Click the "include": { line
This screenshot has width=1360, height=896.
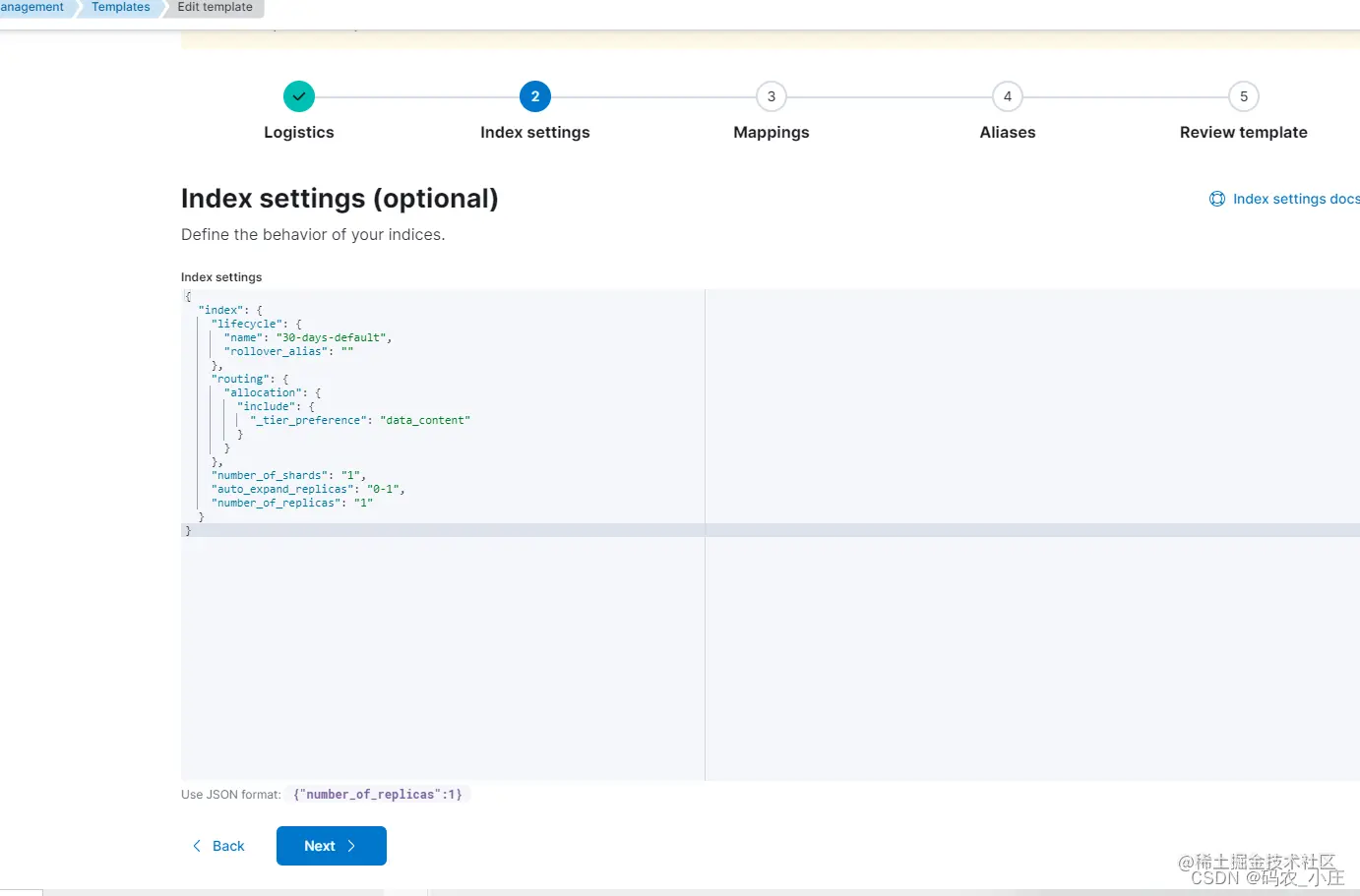point(276,406)
